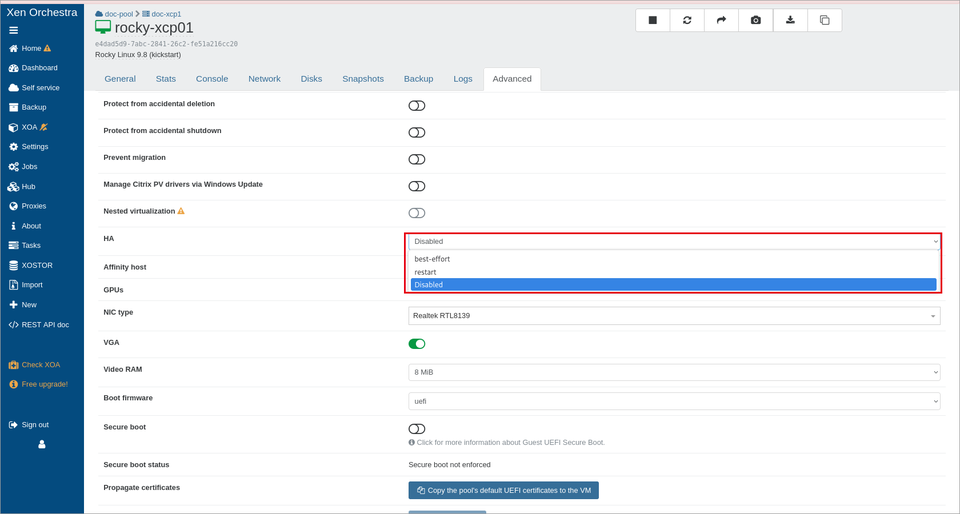960x514 pixels.
Task: Switch to the Disks tab
Action: click(312, 79)
